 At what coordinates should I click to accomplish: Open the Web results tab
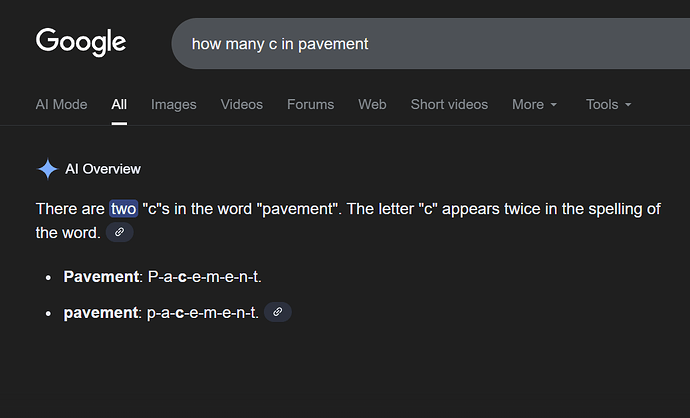coord(372,104)
